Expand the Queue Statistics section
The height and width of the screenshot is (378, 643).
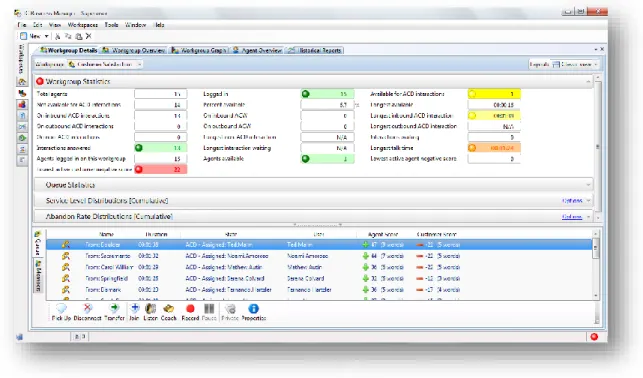588,185
